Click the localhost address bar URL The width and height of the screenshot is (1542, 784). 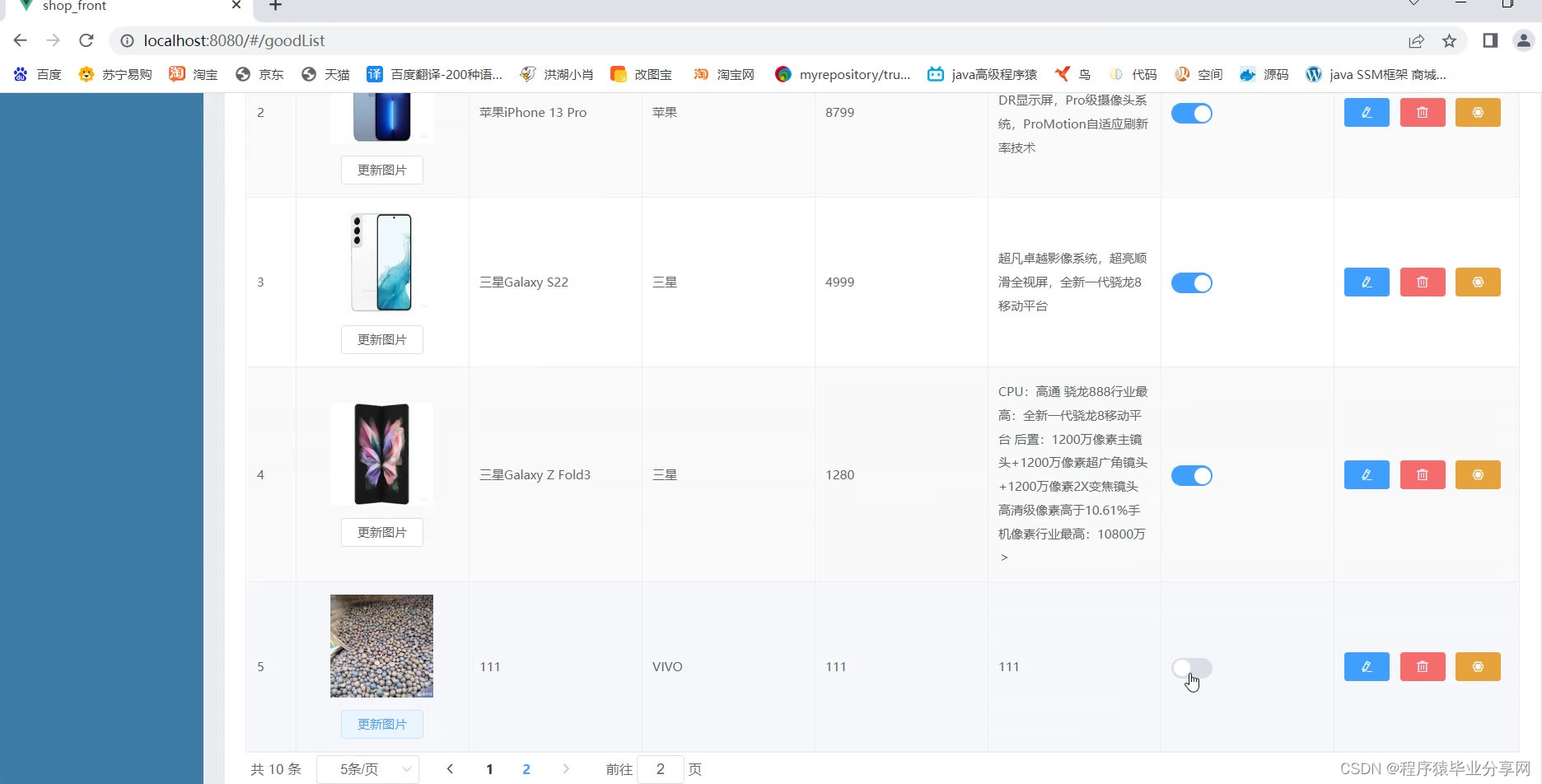coord(234,40)
